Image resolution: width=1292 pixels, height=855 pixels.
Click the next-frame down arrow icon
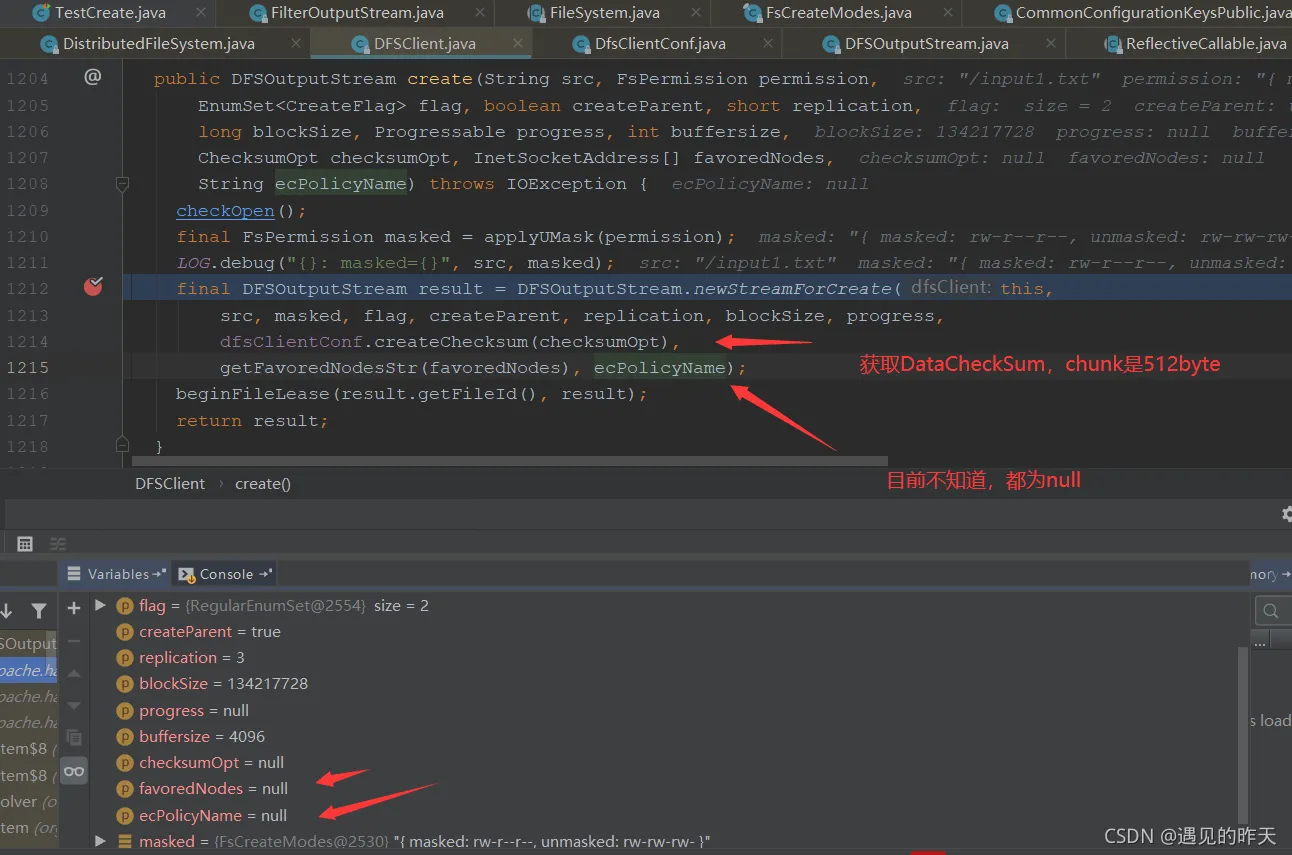(6, 610)
